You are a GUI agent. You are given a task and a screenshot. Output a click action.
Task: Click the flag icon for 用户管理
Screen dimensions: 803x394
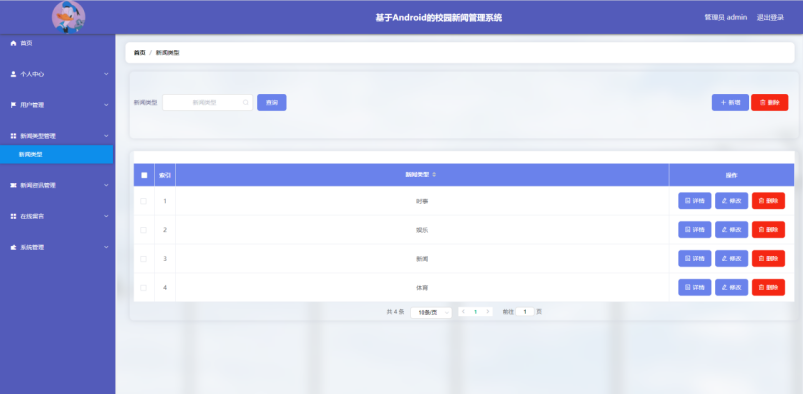(13, 105)
